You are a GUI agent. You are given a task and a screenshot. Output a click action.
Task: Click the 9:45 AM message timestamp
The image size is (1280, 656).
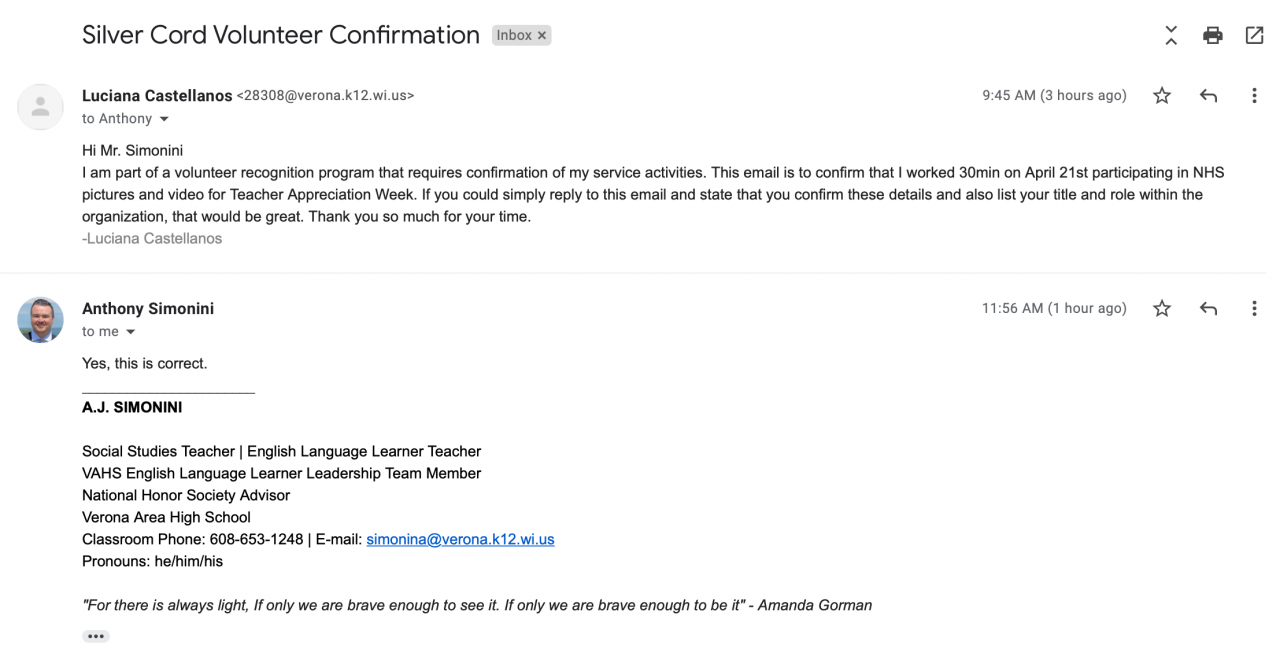1054,96
